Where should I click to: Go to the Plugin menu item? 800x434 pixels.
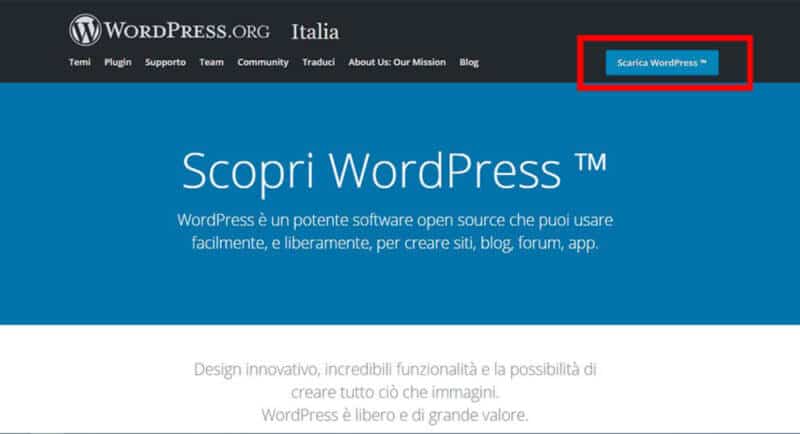(x=118, y=62)
